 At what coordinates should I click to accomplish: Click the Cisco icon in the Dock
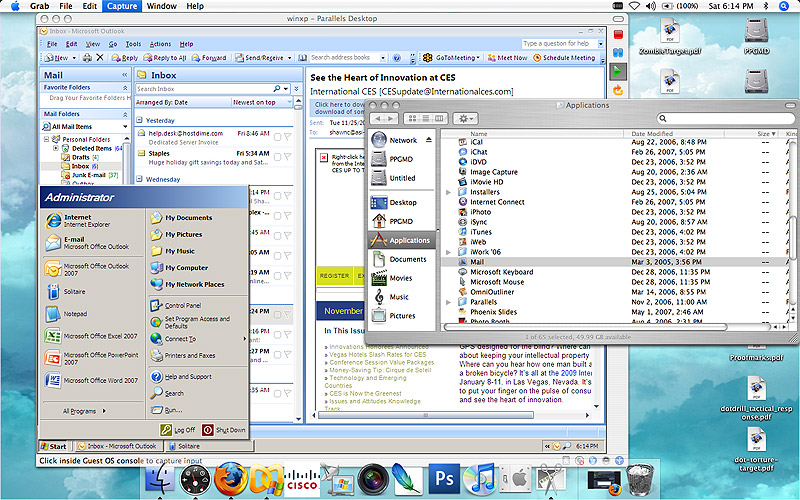[x=302, y=479]
